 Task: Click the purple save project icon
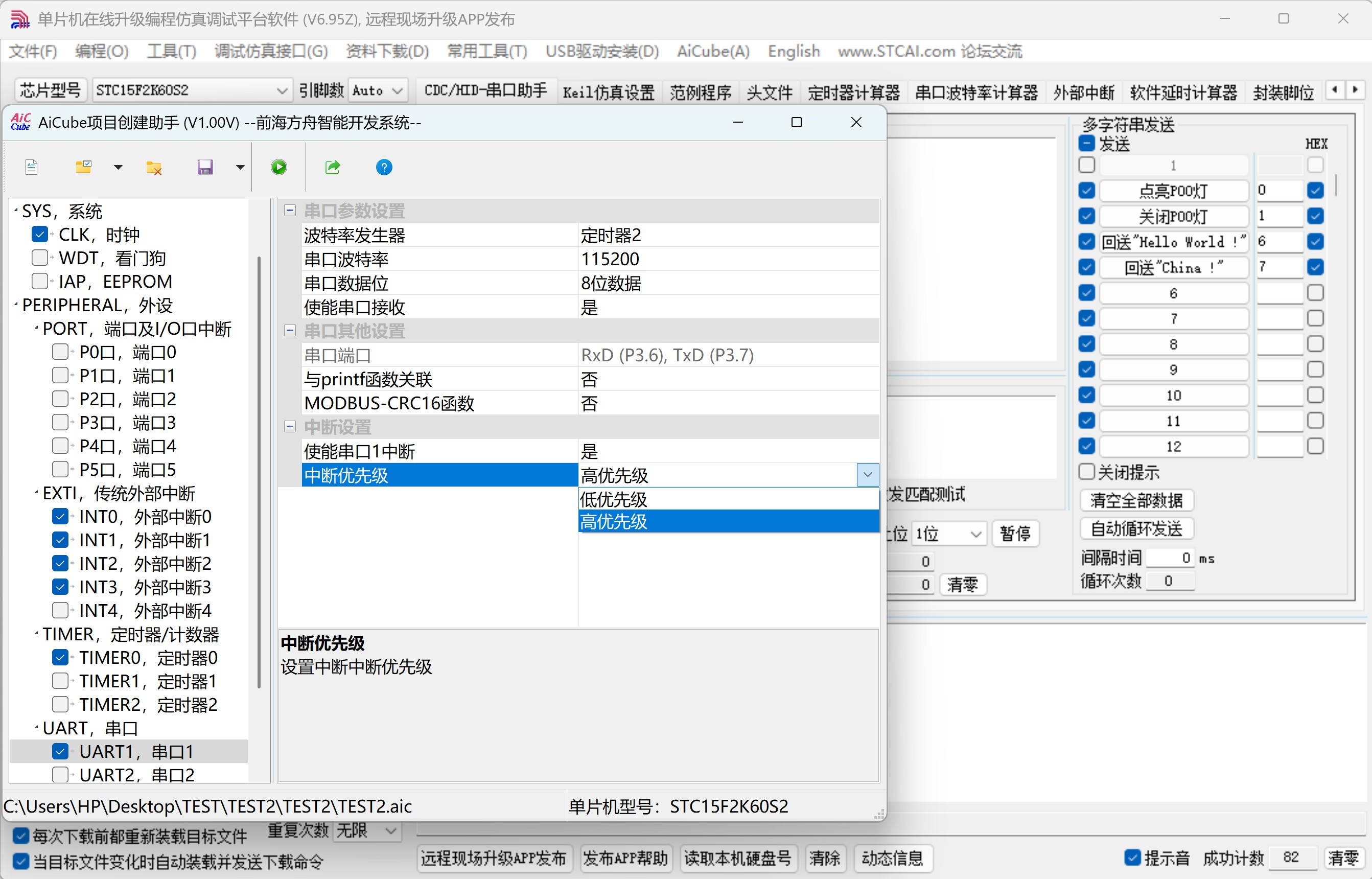[x=205, y=167]
